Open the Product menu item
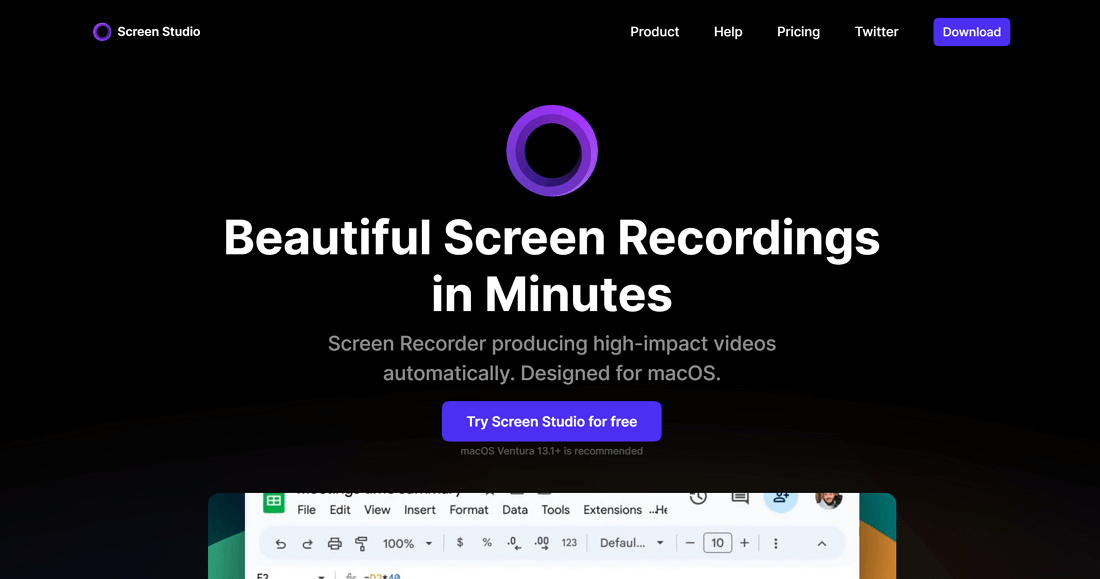The image size is (1100, 579). click(655, 32)
